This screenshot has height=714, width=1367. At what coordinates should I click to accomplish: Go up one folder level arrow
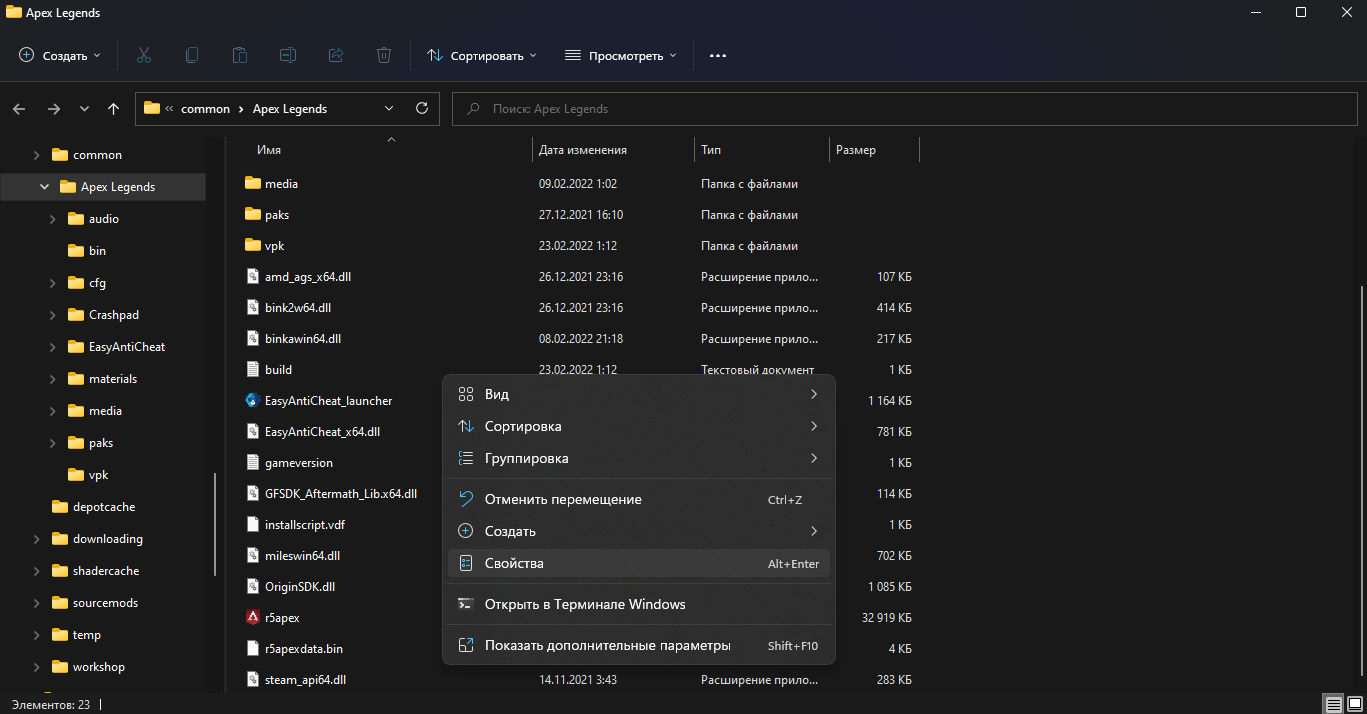pyautogui.click(x=114, y=108)
